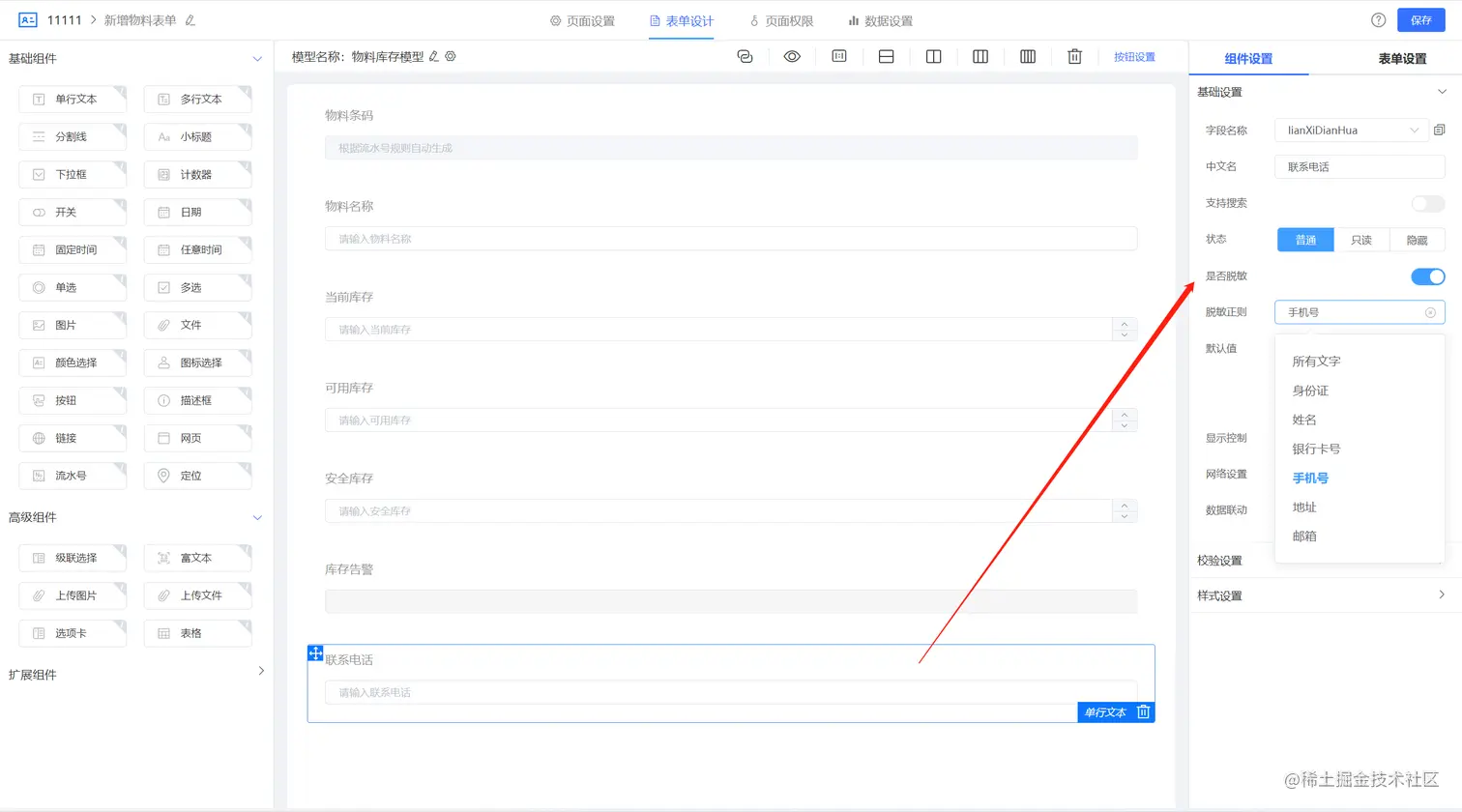The width and height of the screenshot is (1462, 812).
Task: Select the 单选 component
Action: tap(73, 288)
